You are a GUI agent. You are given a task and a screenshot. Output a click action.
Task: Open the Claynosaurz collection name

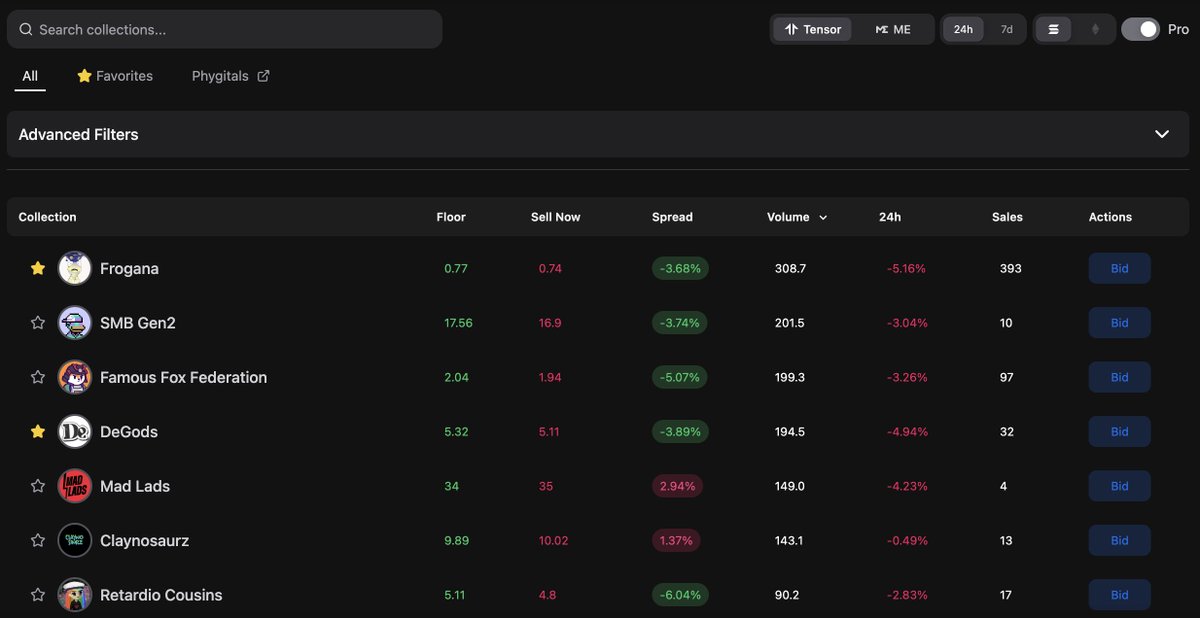pos(145,540)
